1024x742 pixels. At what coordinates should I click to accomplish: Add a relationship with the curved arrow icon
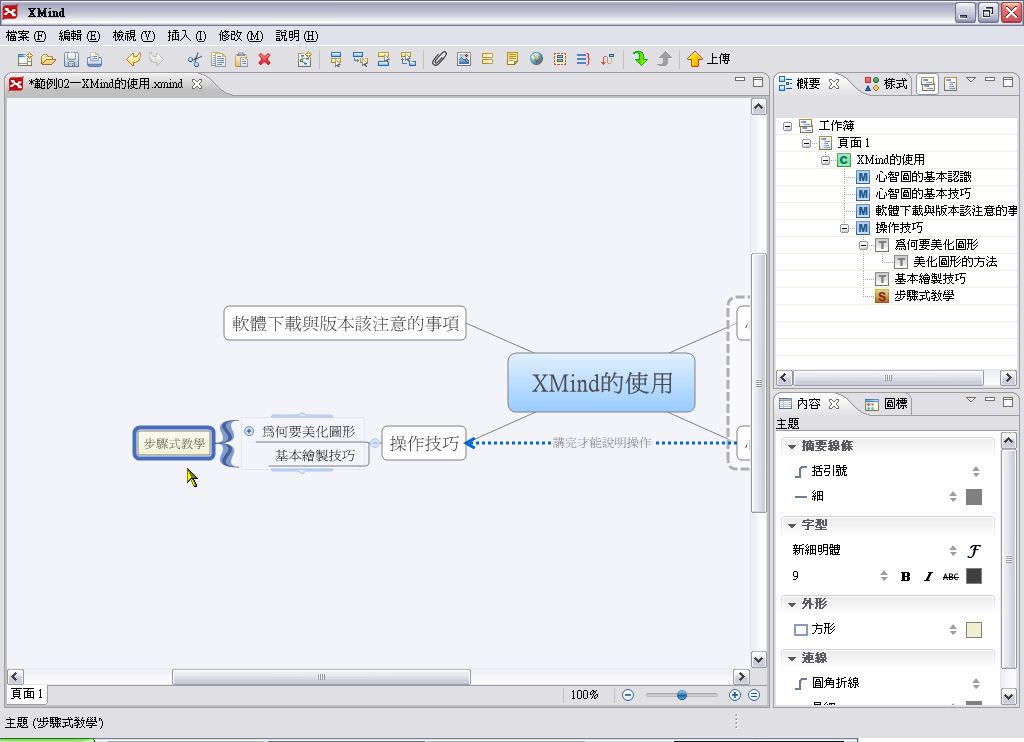(x=607, y=59)
